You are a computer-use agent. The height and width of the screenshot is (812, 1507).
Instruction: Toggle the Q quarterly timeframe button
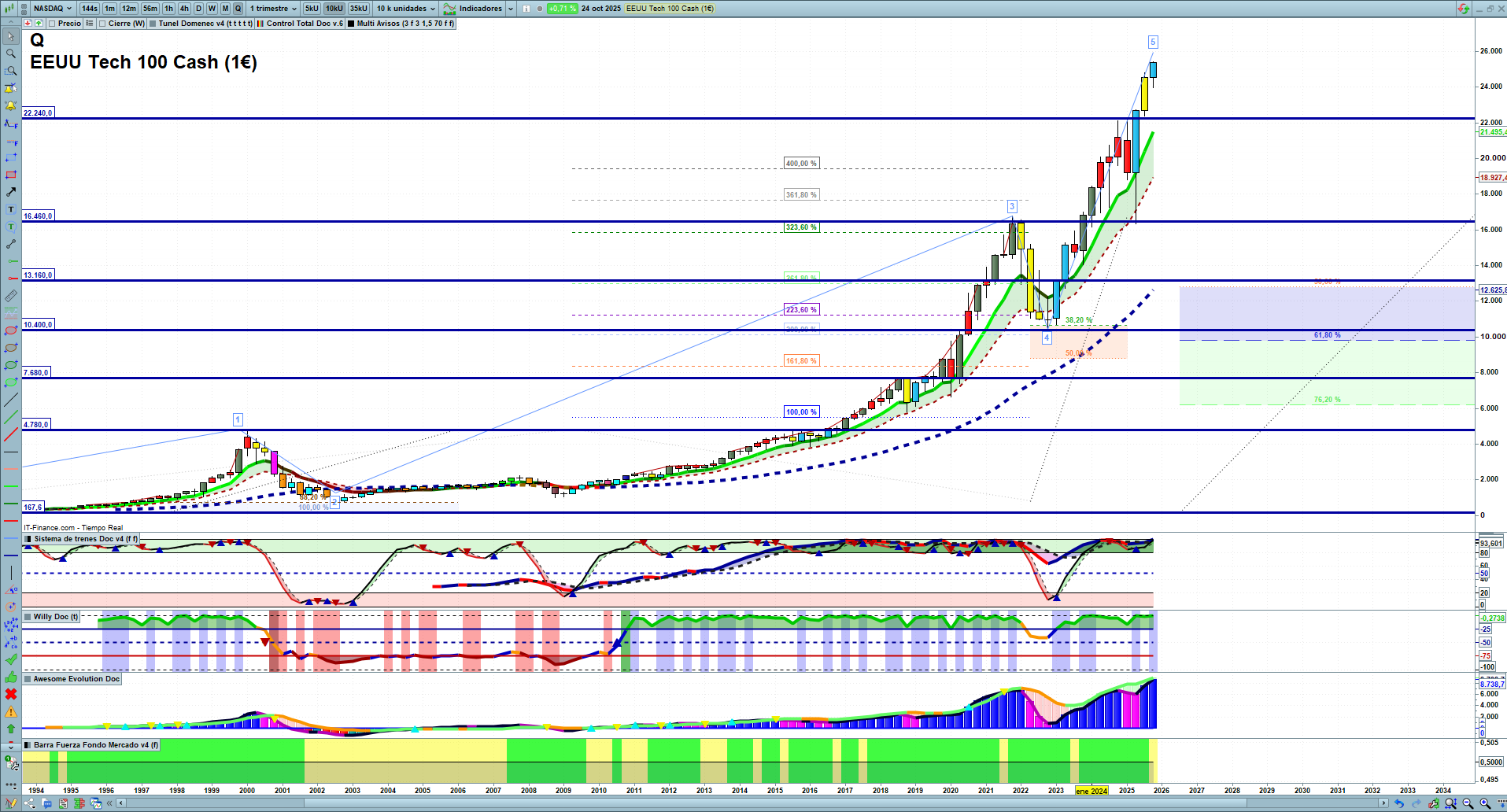coord(238,9)
